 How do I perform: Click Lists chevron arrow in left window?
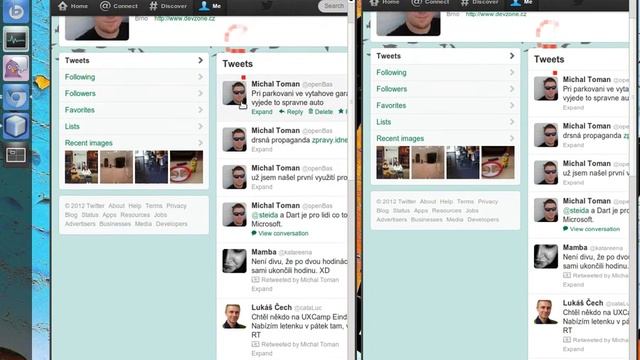click(200, 127)
